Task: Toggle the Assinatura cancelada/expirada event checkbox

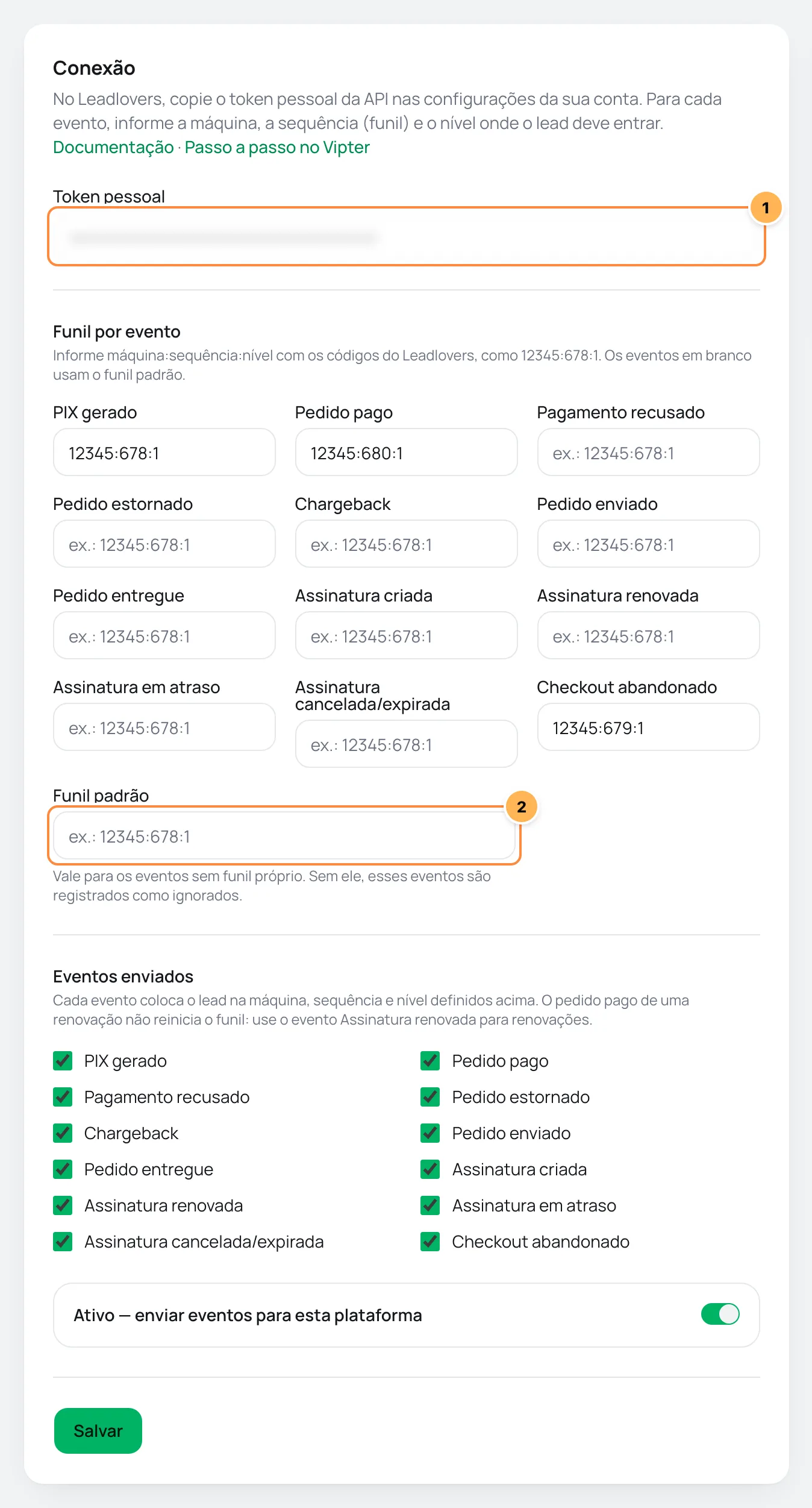Action: (63, 1242)
